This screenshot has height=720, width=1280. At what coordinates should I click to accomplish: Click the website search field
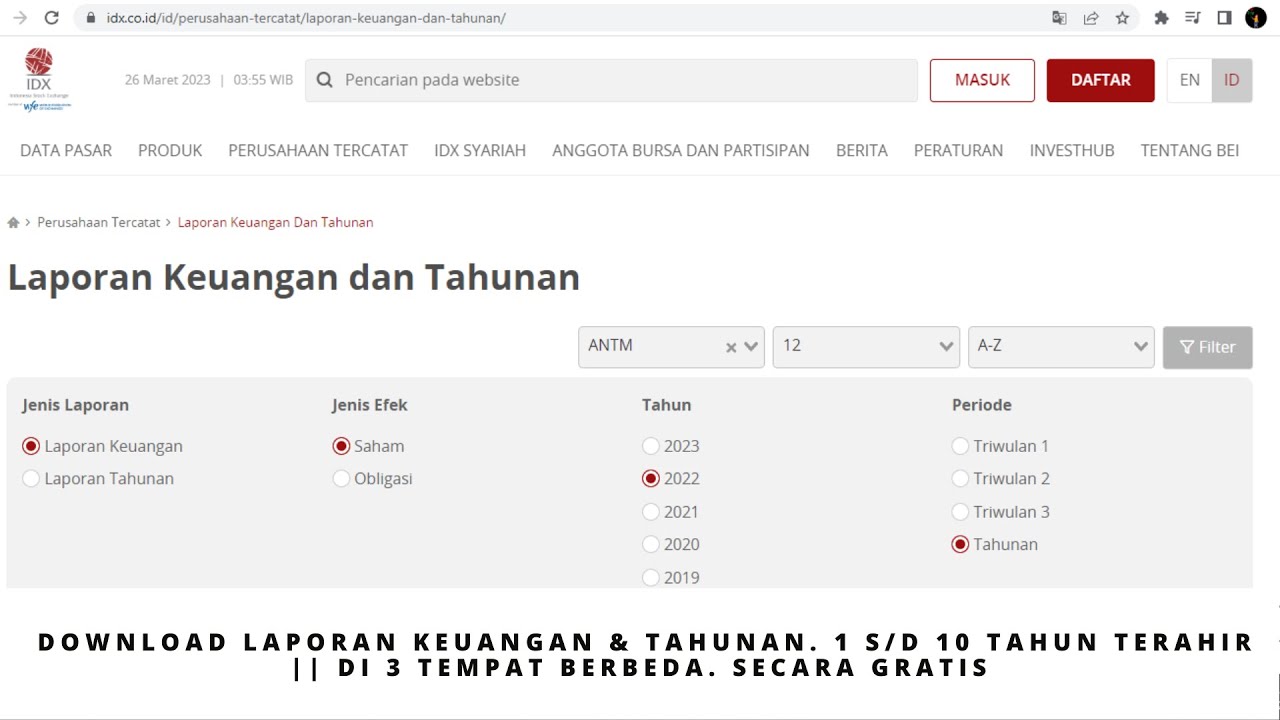pos(611,80)
